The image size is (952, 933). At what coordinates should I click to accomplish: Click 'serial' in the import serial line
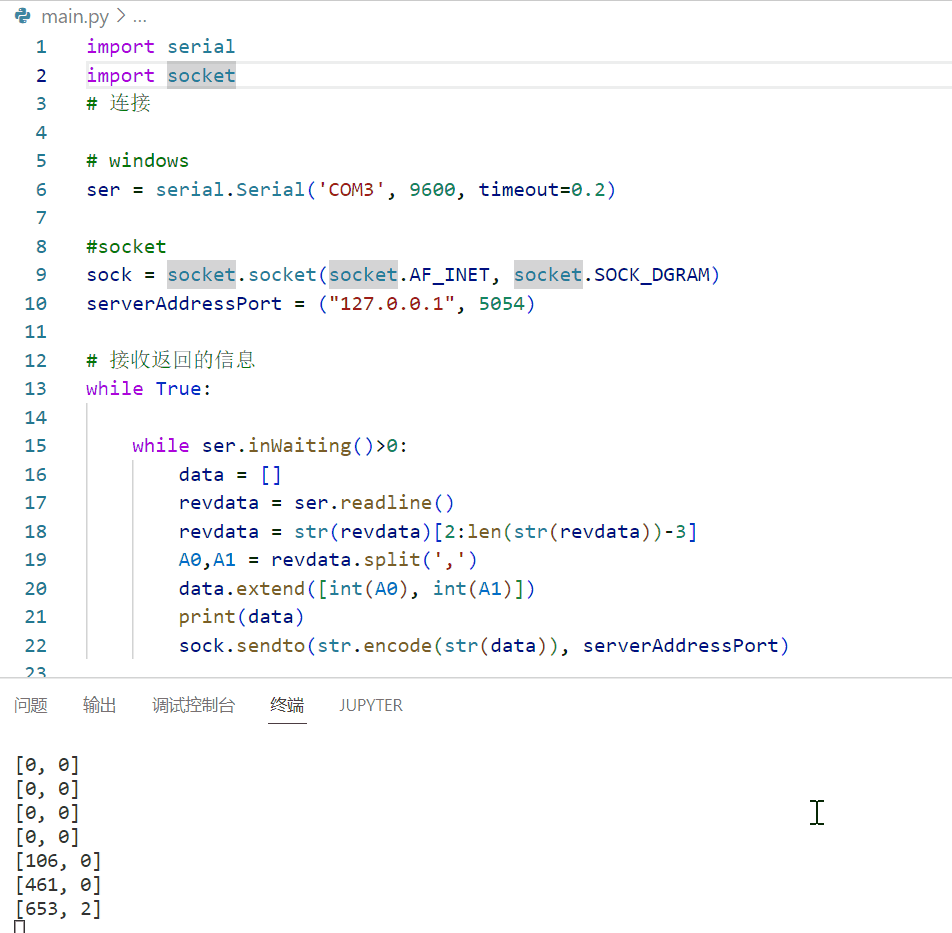(x=201, y=46)
